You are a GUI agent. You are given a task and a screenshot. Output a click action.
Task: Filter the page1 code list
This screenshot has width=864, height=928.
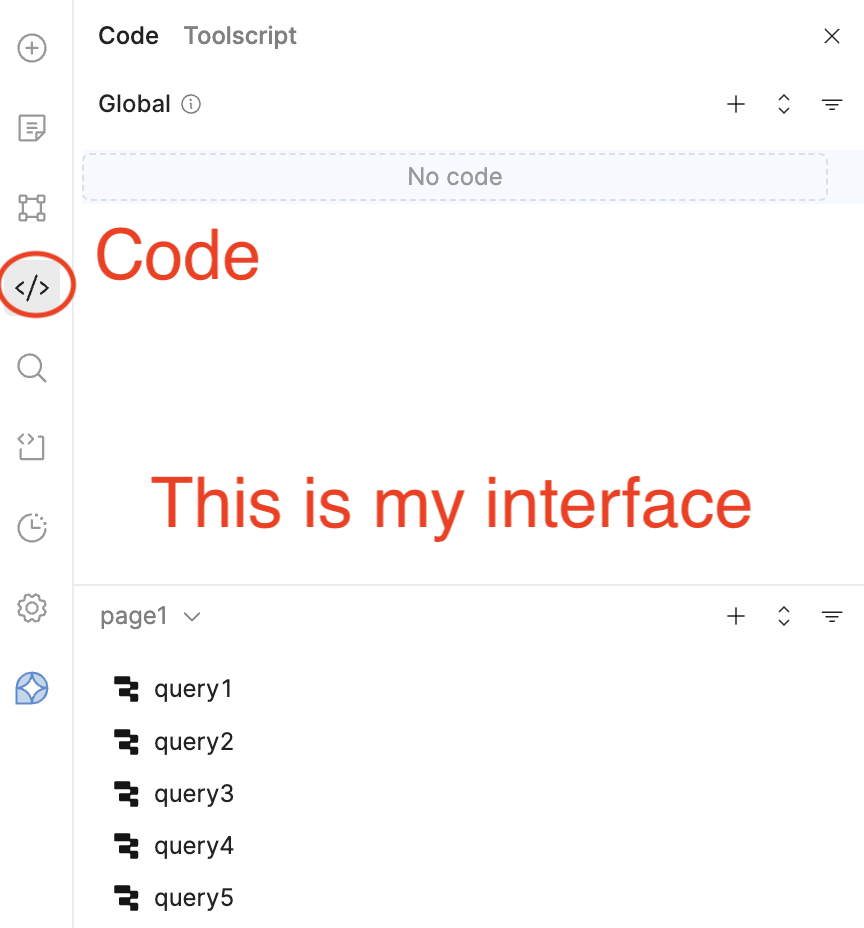pyautogui.click(x=831, y=617)
